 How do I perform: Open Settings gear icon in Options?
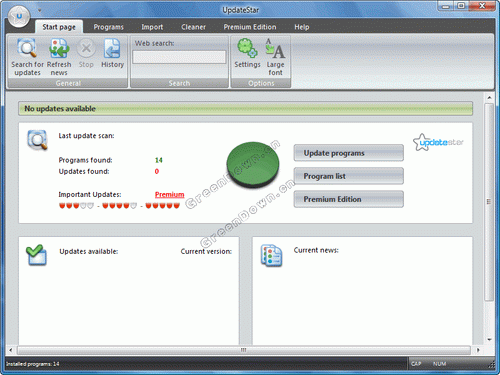point(247,48)
